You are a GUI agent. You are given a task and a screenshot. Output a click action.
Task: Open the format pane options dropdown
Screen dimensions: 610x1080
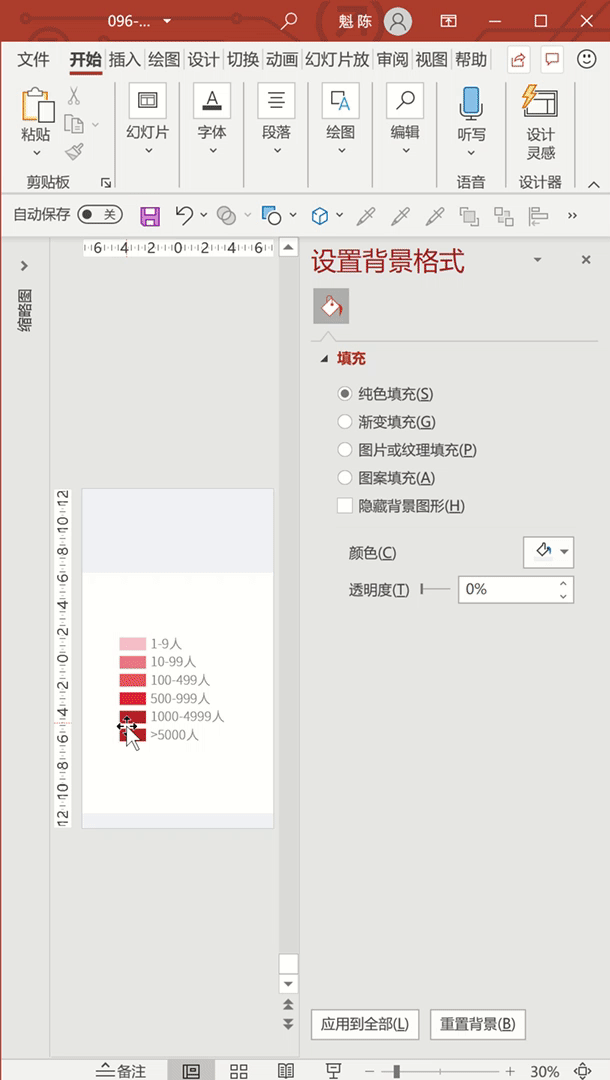point(538,260)
